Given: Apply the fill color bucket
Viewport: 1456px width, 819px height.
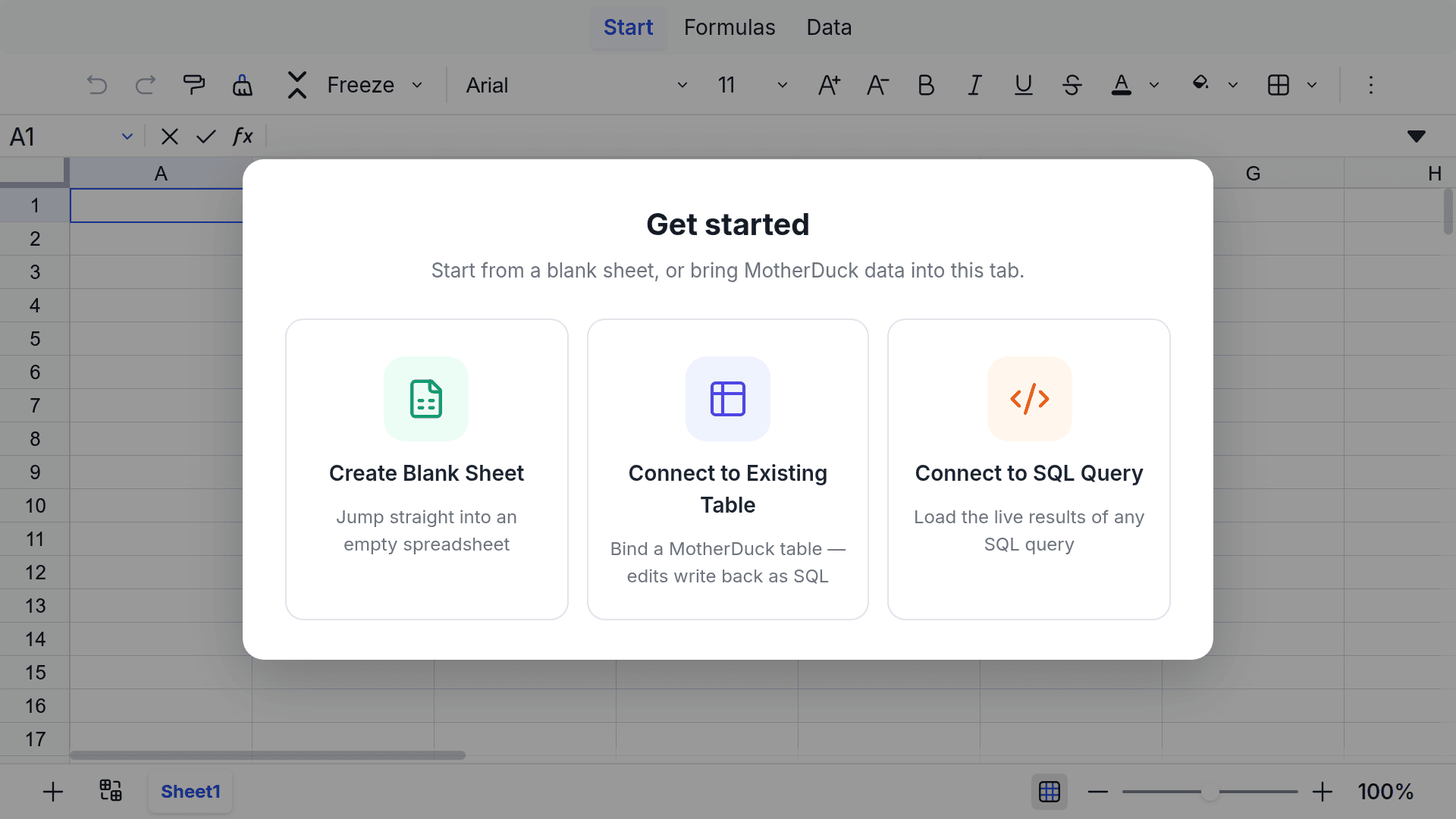Looking at the screenshot, I should point(1200,83).
